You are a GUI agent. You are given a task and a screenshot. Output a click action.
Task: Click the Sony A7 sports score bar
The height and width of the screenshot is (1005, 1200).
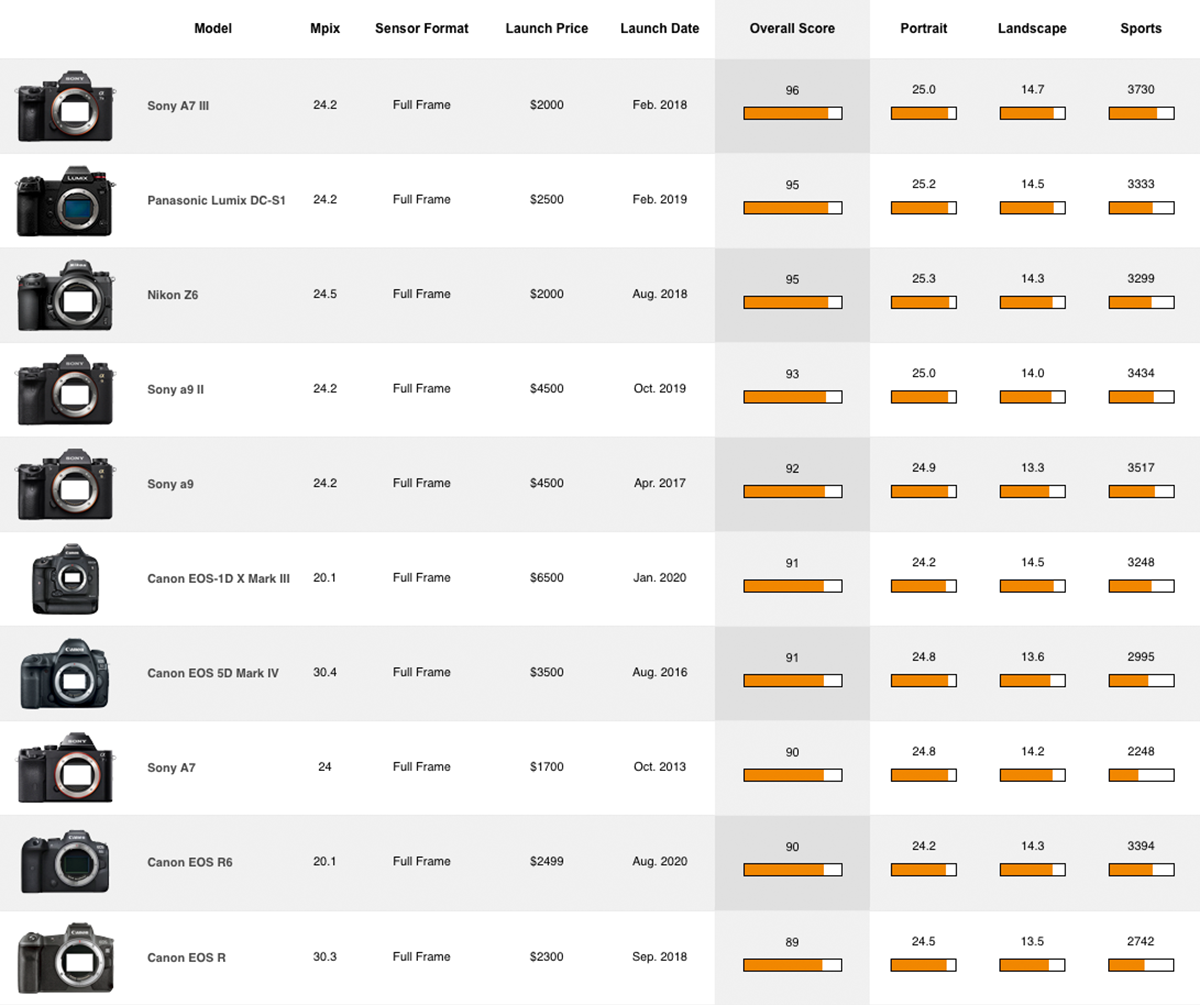tap(1141, 775)
